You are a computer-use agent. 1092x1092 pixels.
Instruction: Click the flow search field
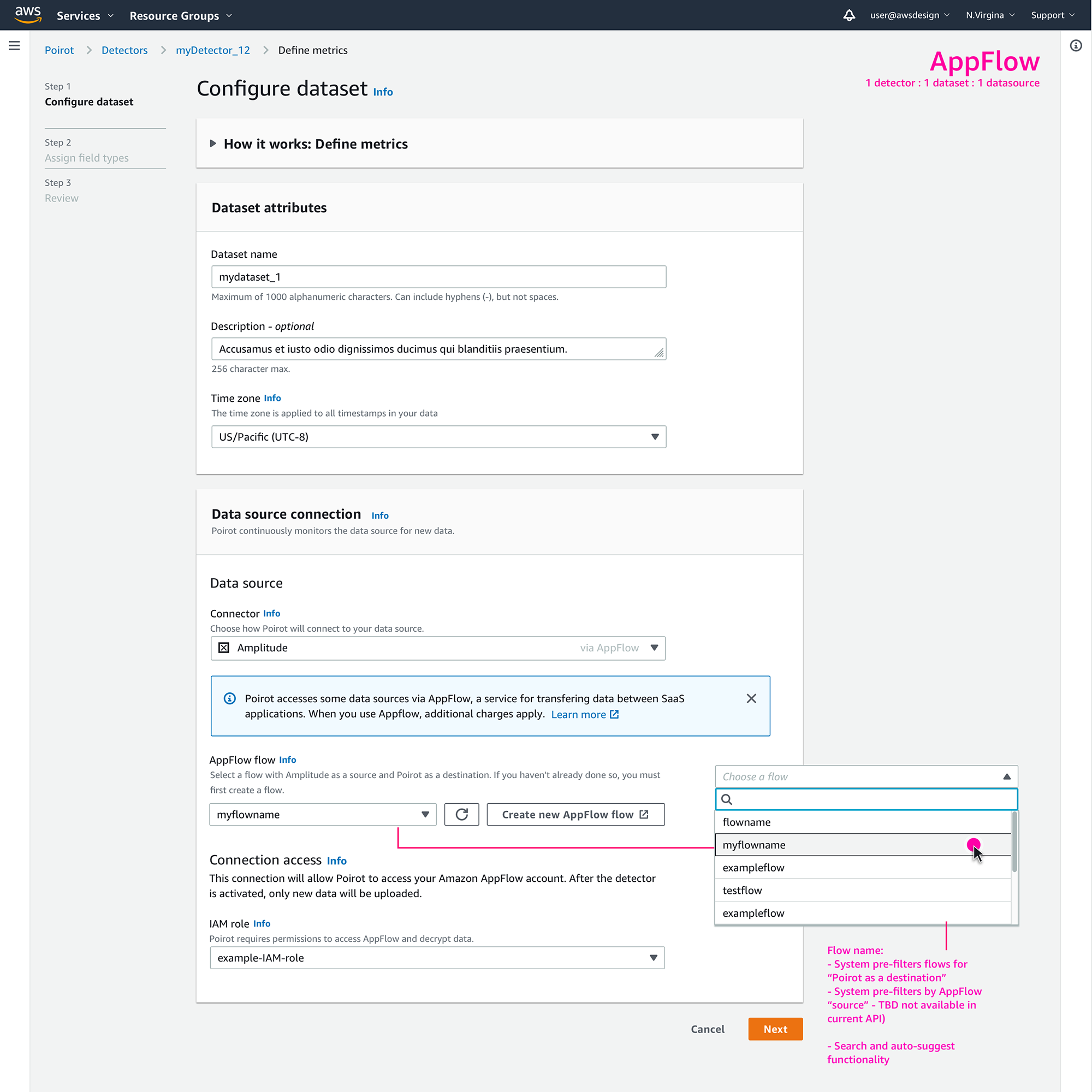click(867, 799)
